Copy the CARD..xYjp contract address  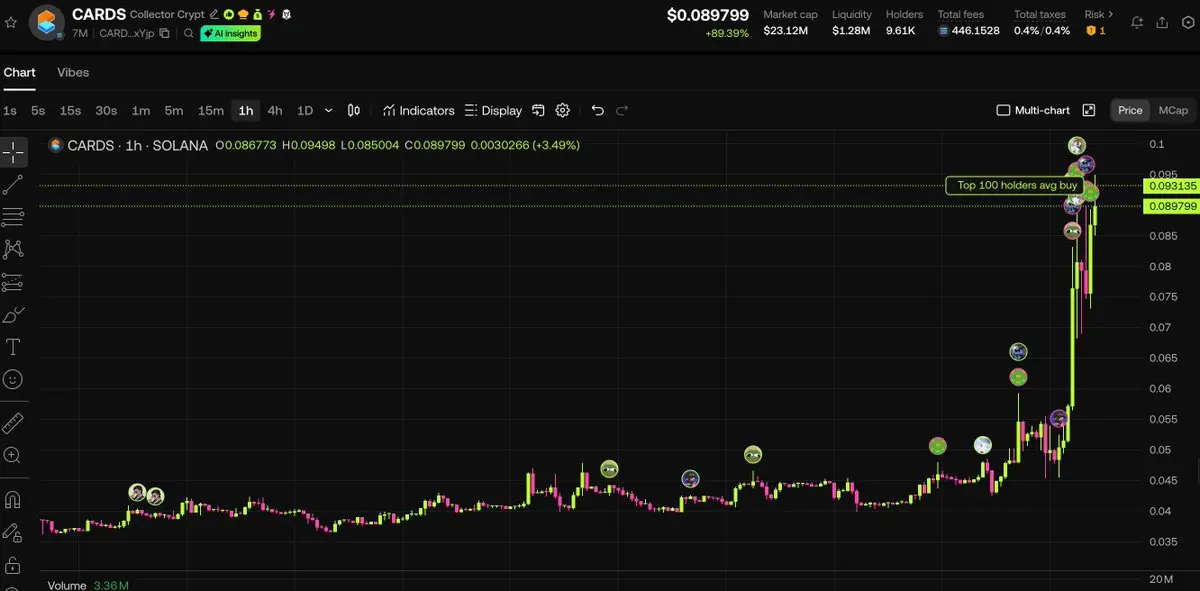(x=165, y=34)
